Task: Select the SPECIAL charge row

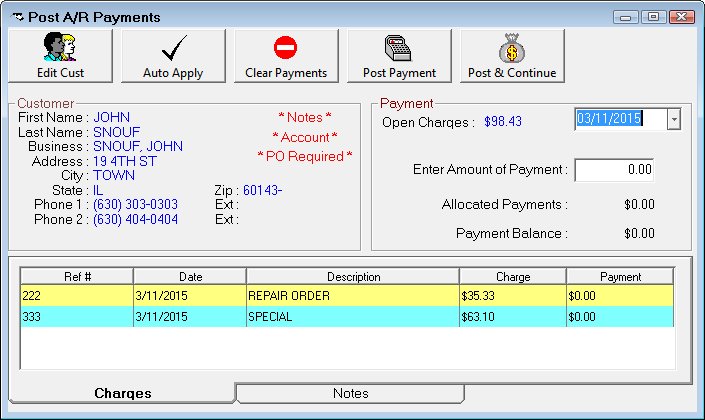Action: click(352, 316)
